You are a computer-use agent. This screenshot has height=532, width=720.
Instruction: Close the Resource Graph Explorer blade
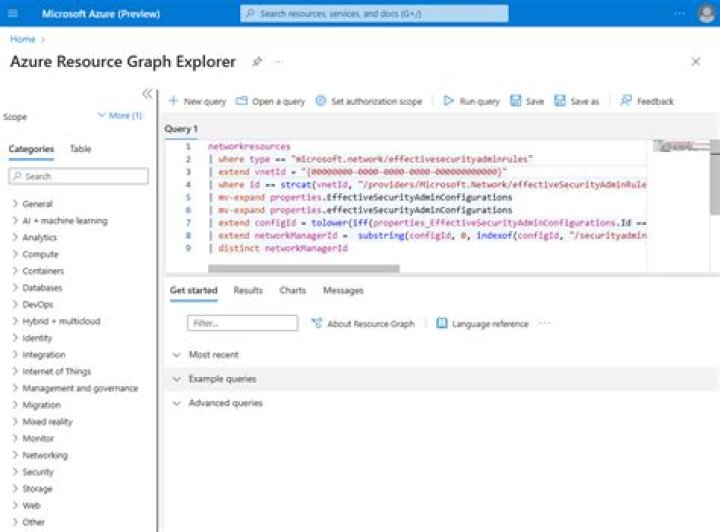click(696, 62)
